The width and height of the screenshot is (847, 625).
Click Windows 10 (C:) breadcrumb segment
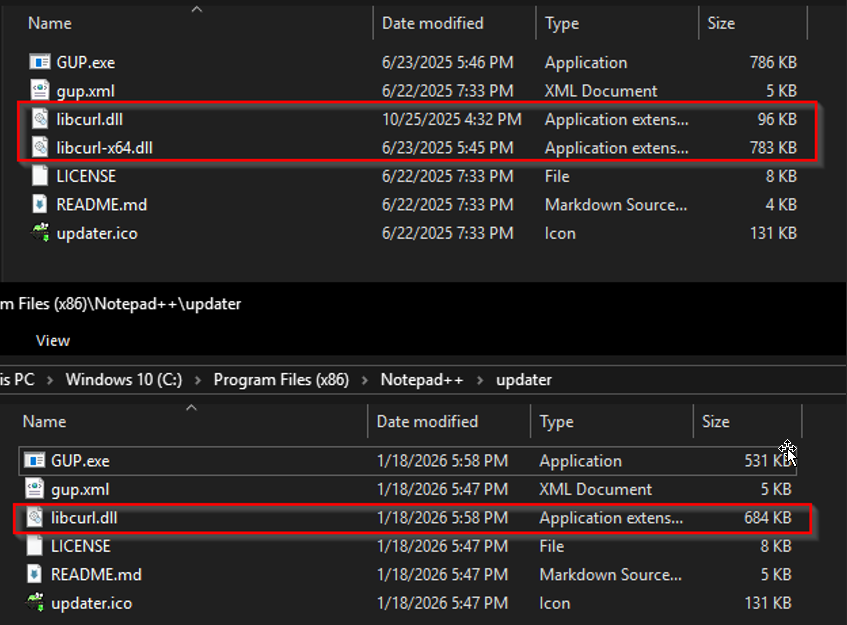point(124,380)
